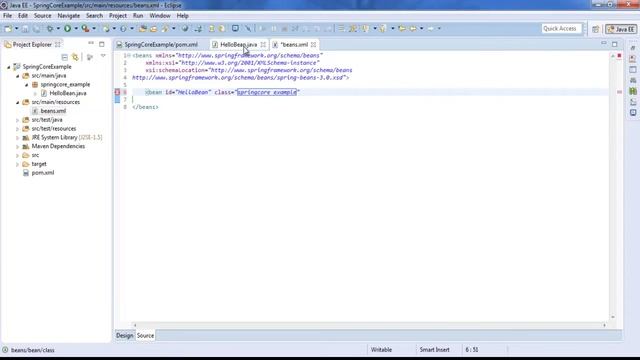
Task: Open the Navigate menu
Action: 69,16
